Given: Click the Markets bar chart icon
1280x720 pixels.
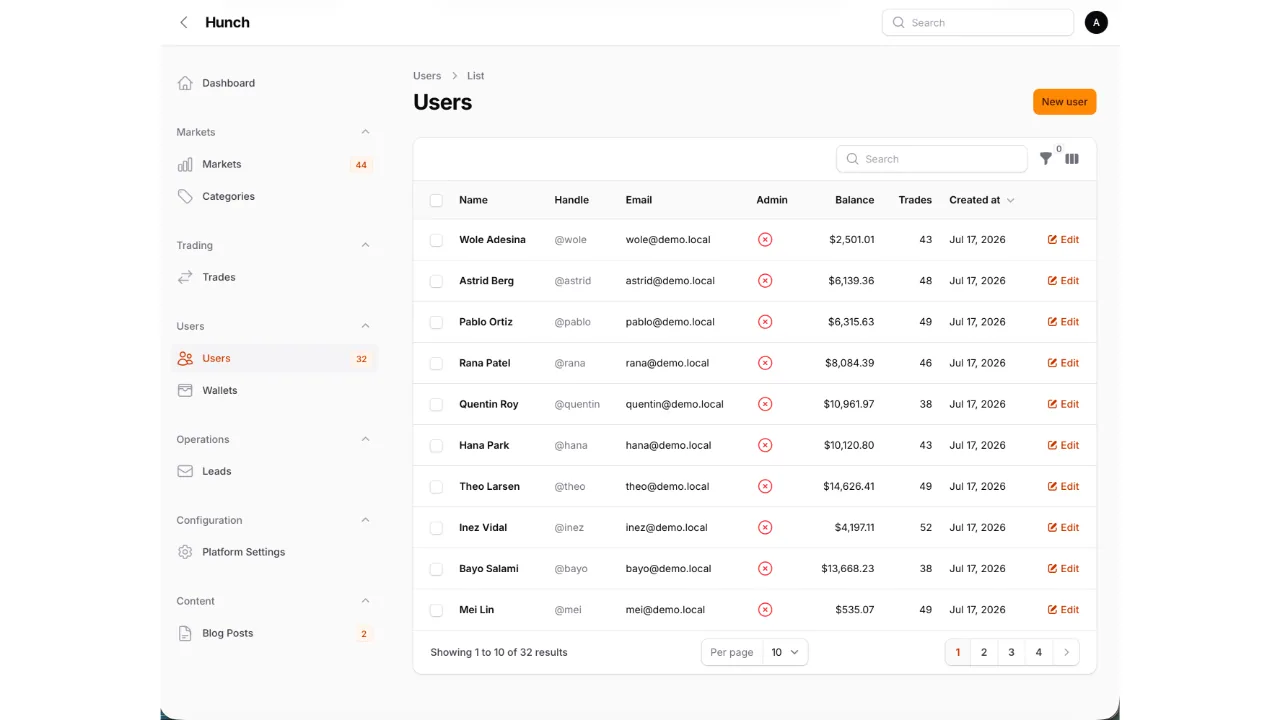Looking at the screenshot, I should [185, 164].
